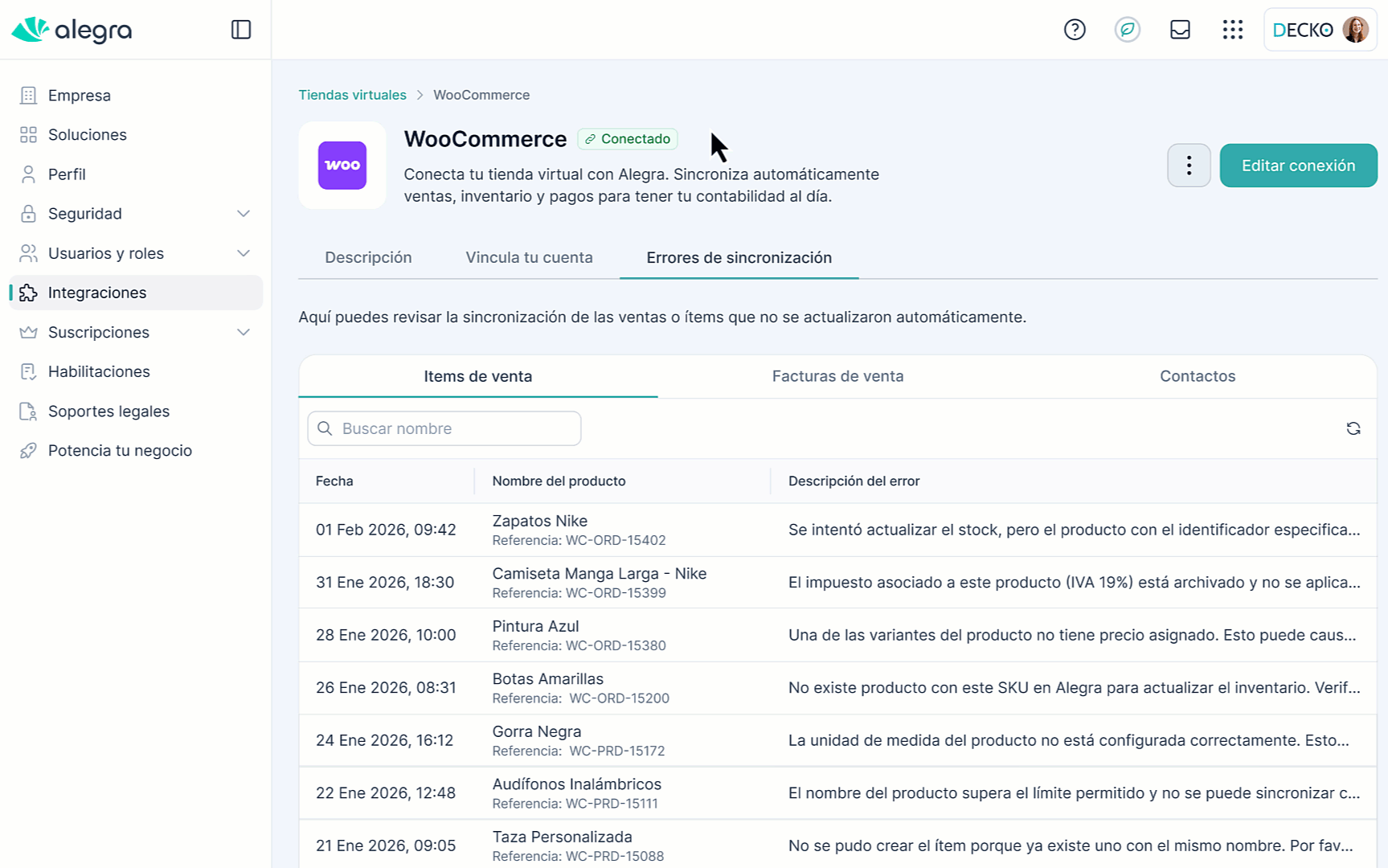The height and width of the screenshot is (868, 1388).
Task: Click the WooCommerce breadcrumb text
Action: (481, 95)
